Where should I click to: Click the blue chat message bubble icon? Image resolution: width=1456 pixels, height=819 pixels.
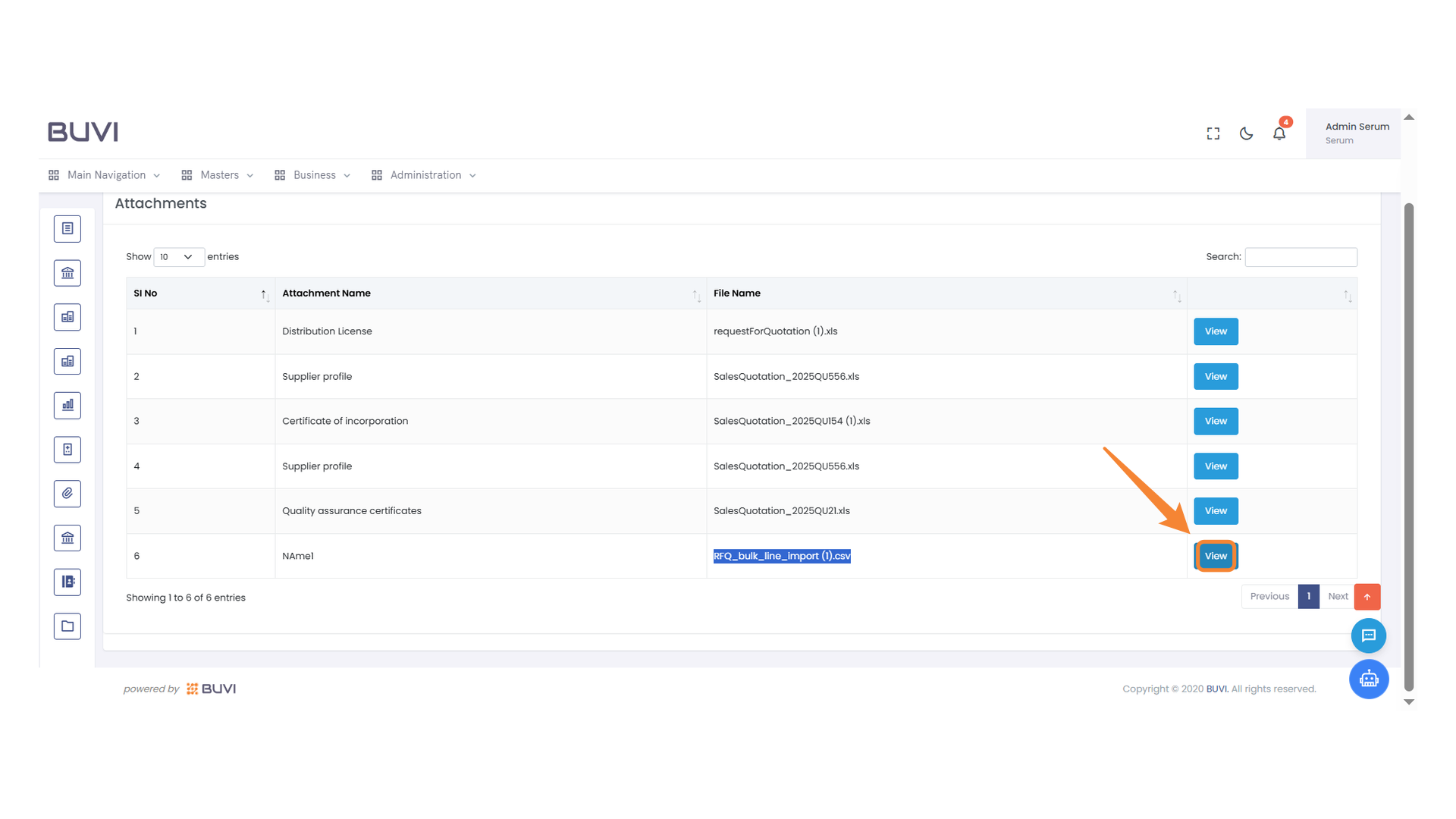(1369, 635)
